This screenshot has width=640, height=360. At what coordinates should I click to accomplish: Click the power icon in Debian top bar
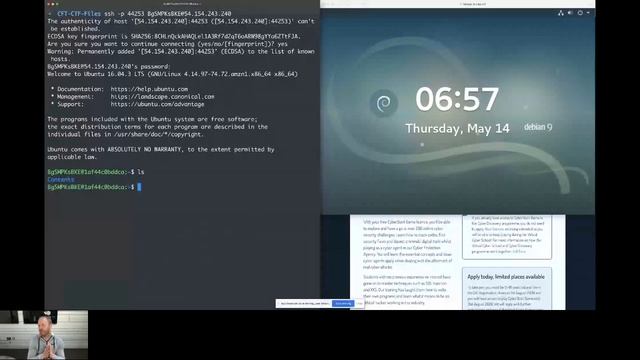(580, 13)
